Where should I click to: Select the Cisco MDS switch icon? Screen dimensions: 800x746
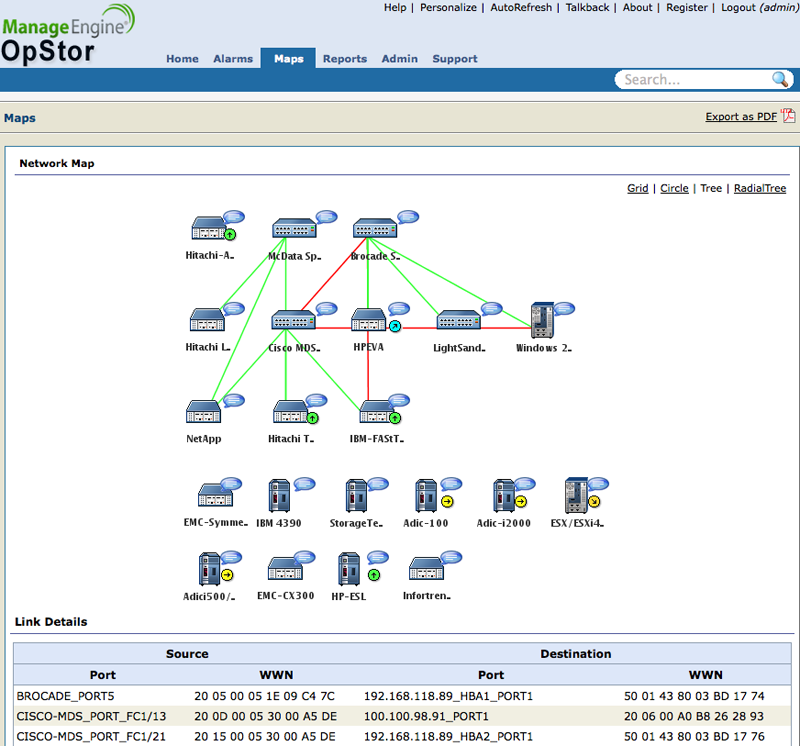[x=293, y=320]
